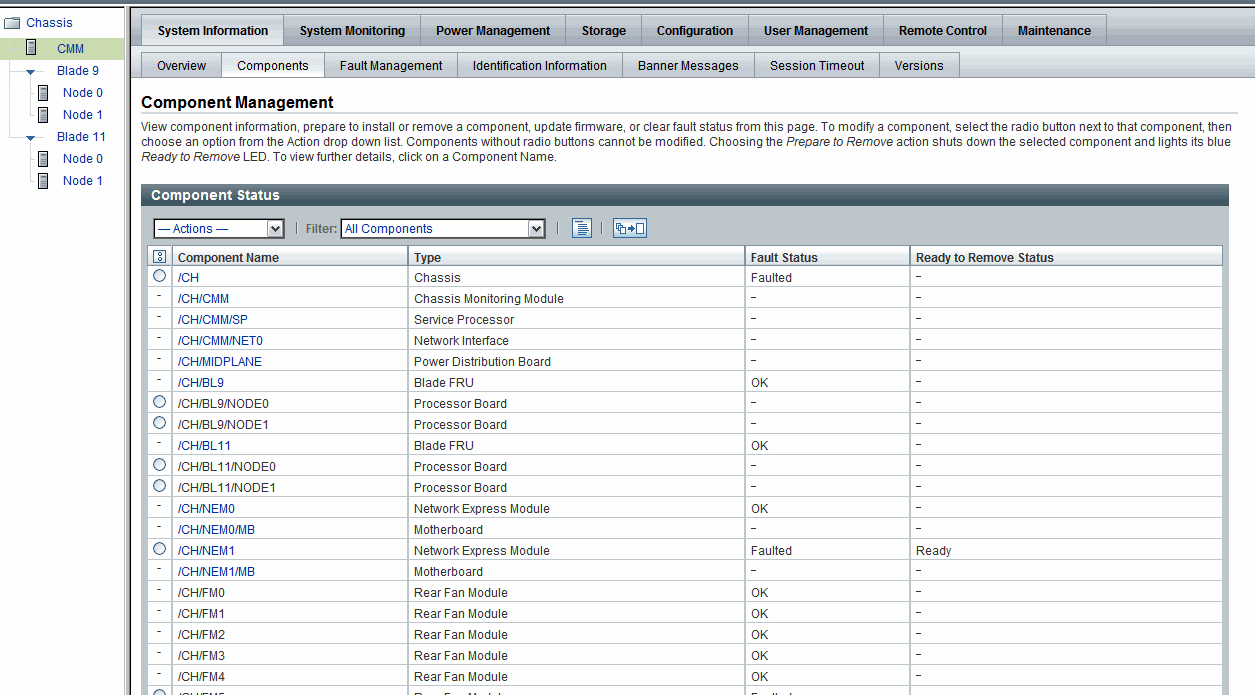The image size is (1255, 695).
Task: Open the Remote Control tab
Action: (x=943, y=31)
